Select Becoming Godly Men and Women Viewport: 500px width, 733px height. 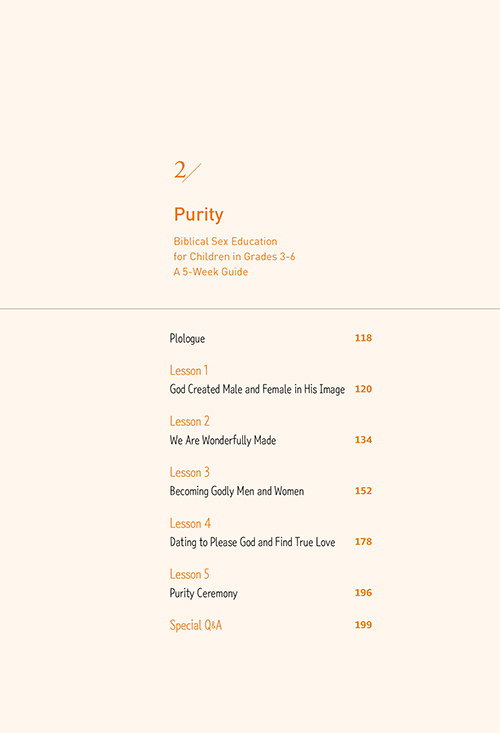[236, 491]
